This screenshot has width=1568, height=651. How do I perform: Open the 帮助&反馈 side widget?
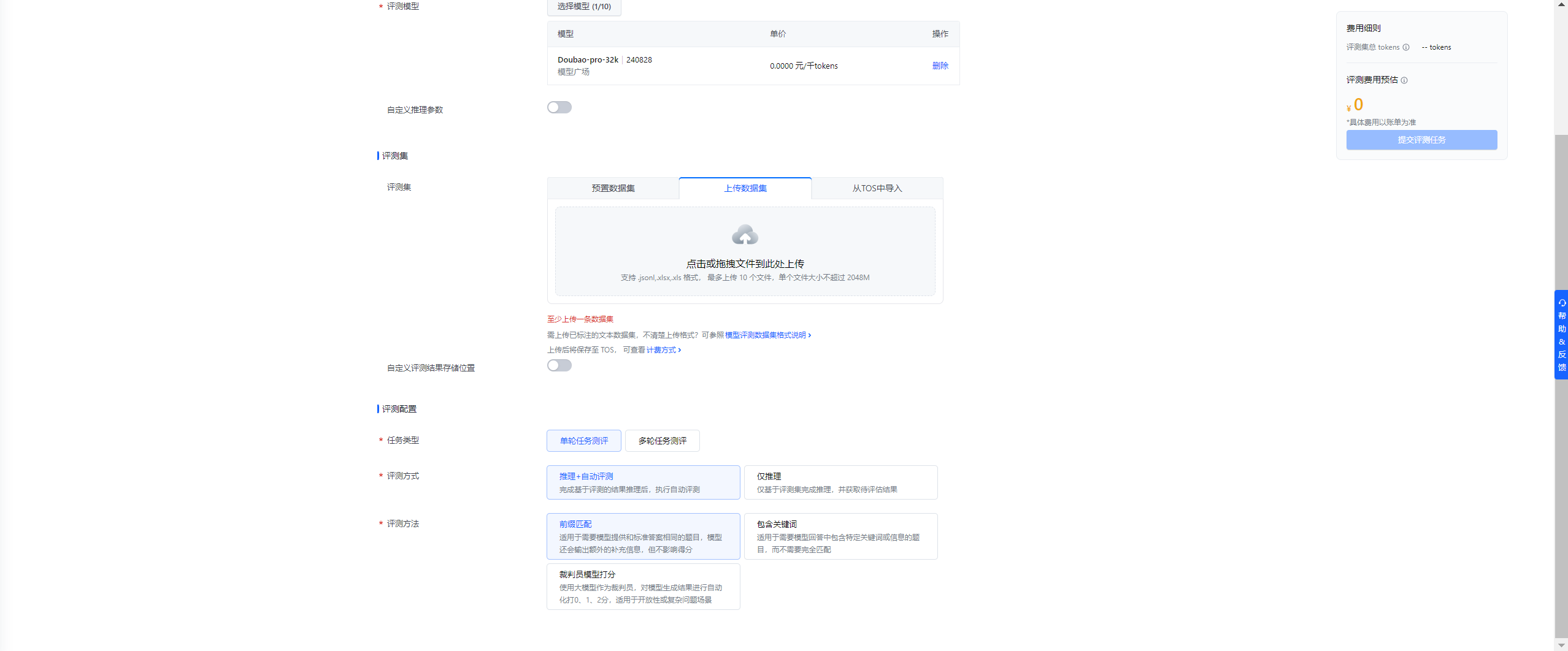[x=1561, y=335]
